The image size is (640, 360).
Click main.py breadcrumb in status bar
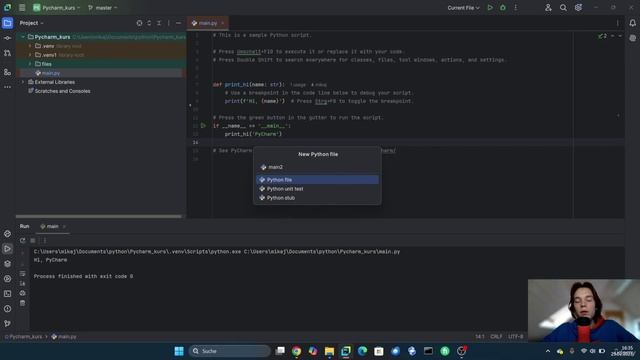[64, 337]
